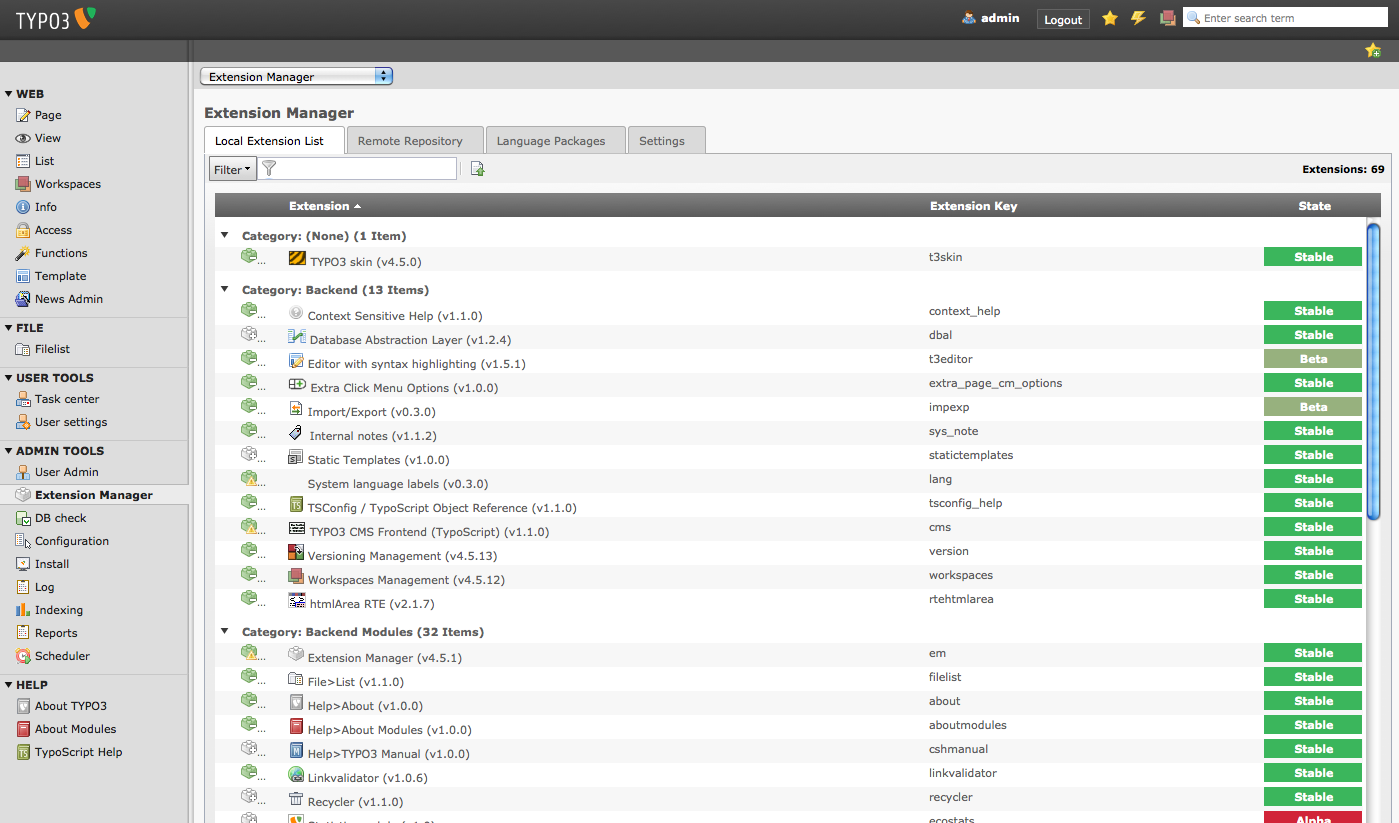Click the upload extension icon beside filter field
Screen dimensions: 1399x823
[477, 169]
